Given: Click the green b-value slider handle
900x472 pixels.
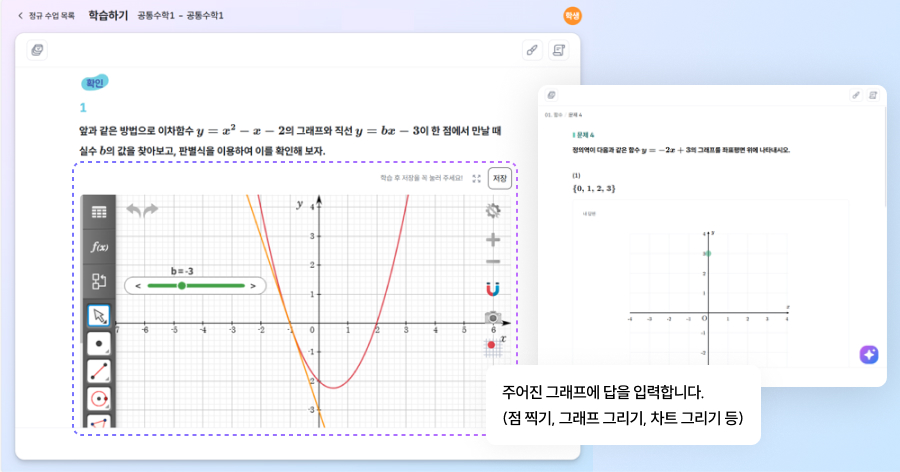Looking at the screenshot, I should (181, 286).
